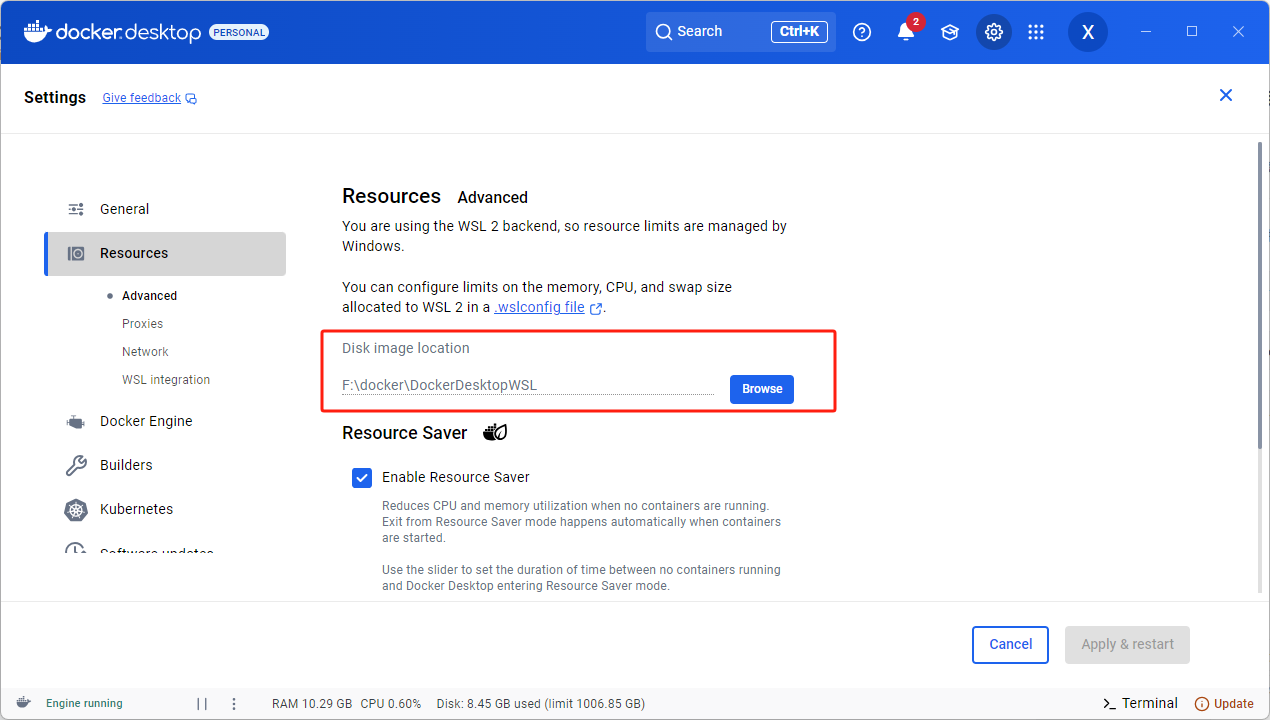Click the Resource Saver heading

tap(405, 433)
